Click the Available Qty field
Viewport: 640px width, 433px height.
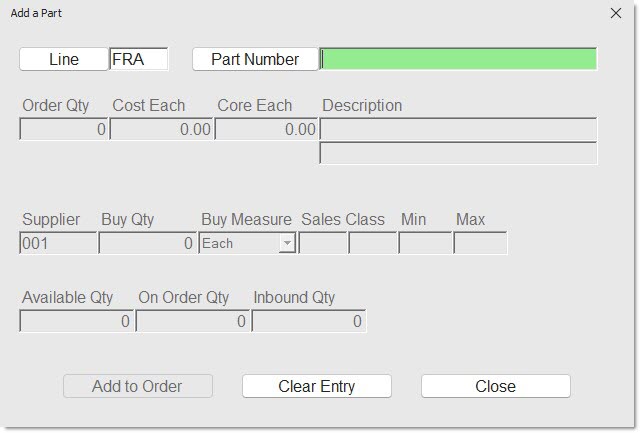pyautogui.click(x=76, y=321)
